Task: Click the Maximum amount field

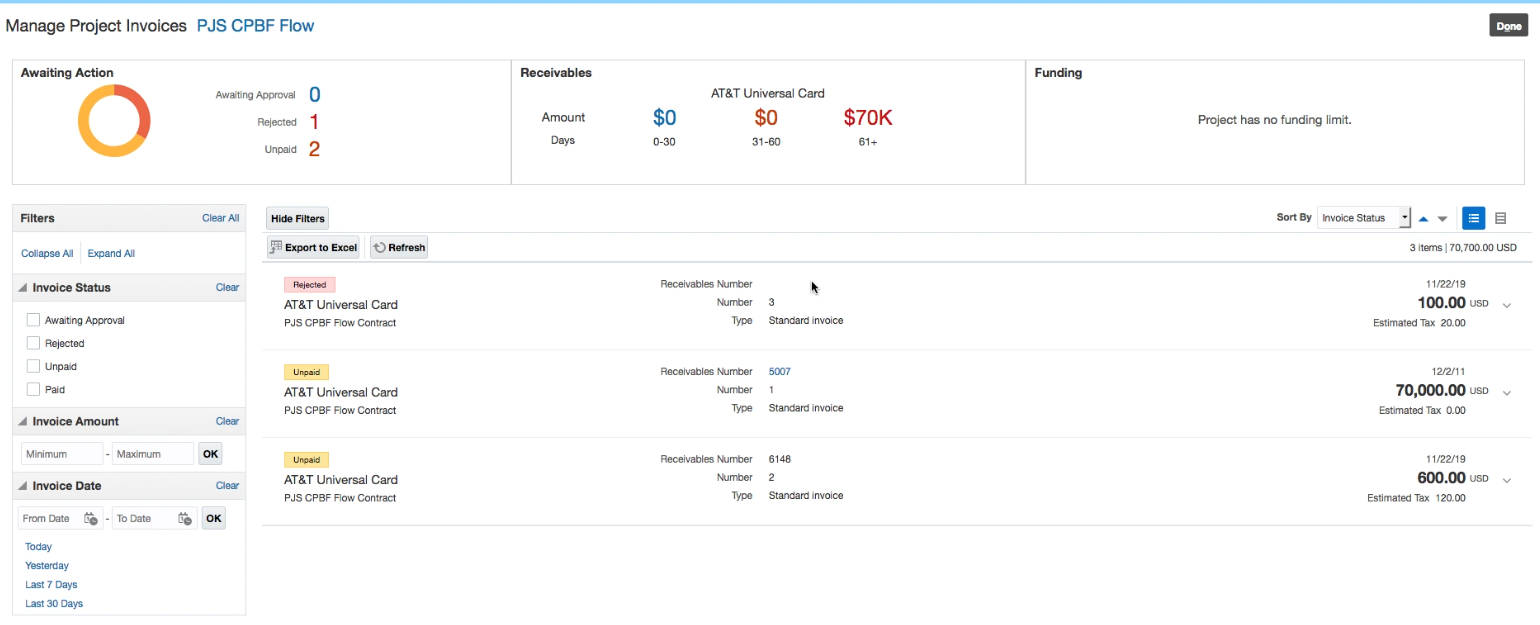Action: (152, 454)
